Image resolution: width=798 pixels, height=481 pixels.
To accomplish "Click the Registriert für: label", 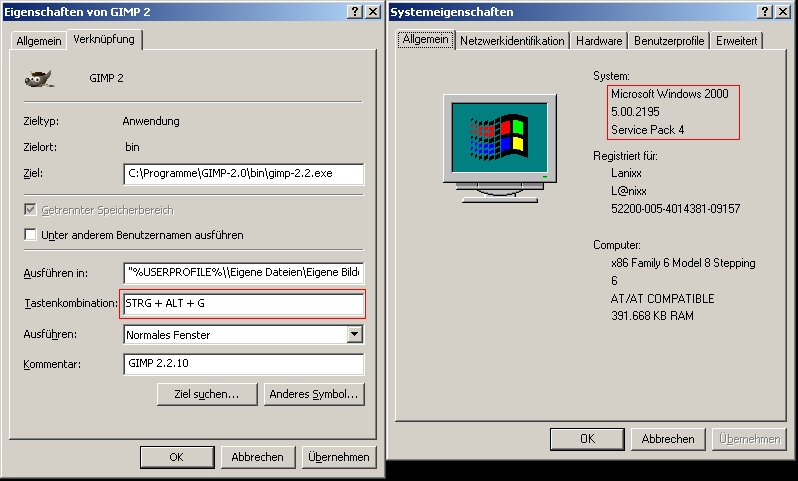I will 625,156.
